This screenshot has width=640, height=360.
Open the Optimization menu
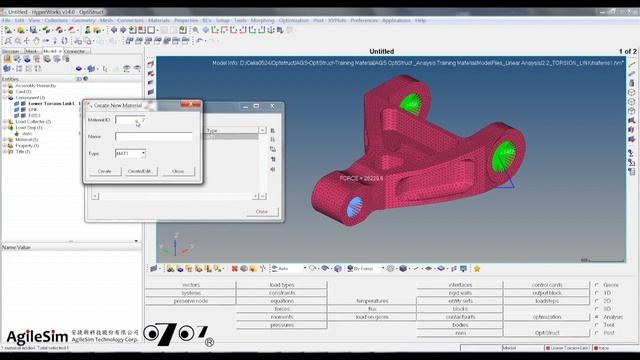coord(294,20)
